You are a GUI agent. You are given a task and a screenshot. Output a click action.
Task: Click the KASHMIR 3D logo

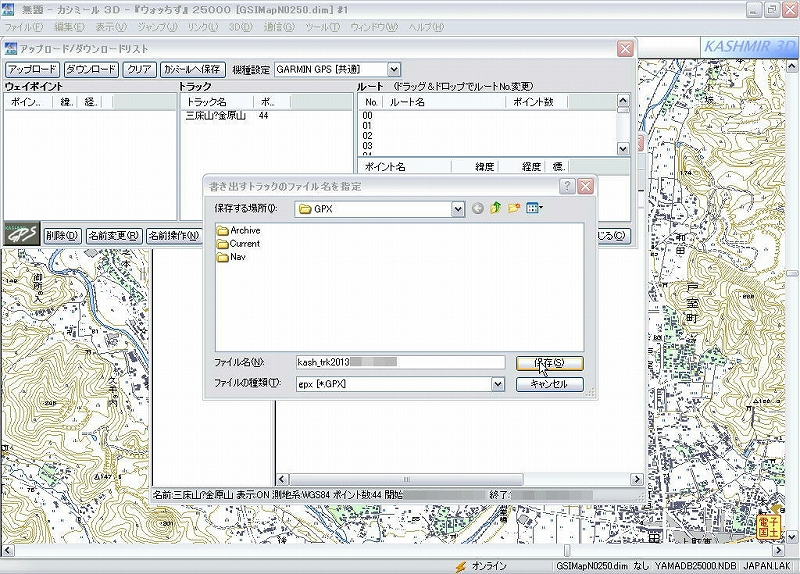click(x=748, y=47)
